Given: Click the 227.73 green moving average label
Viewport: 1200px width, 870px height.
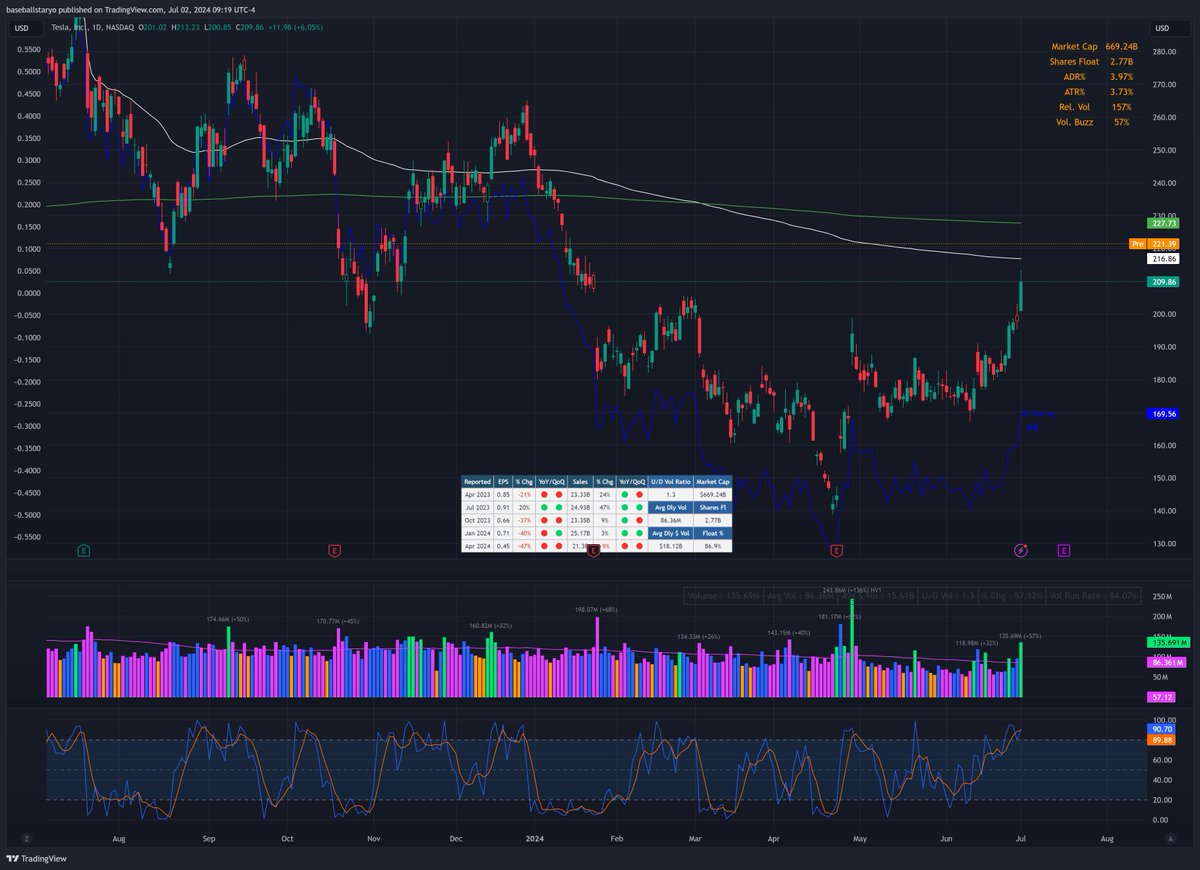Looking at the screenshot, I should tap(1162, 224).
